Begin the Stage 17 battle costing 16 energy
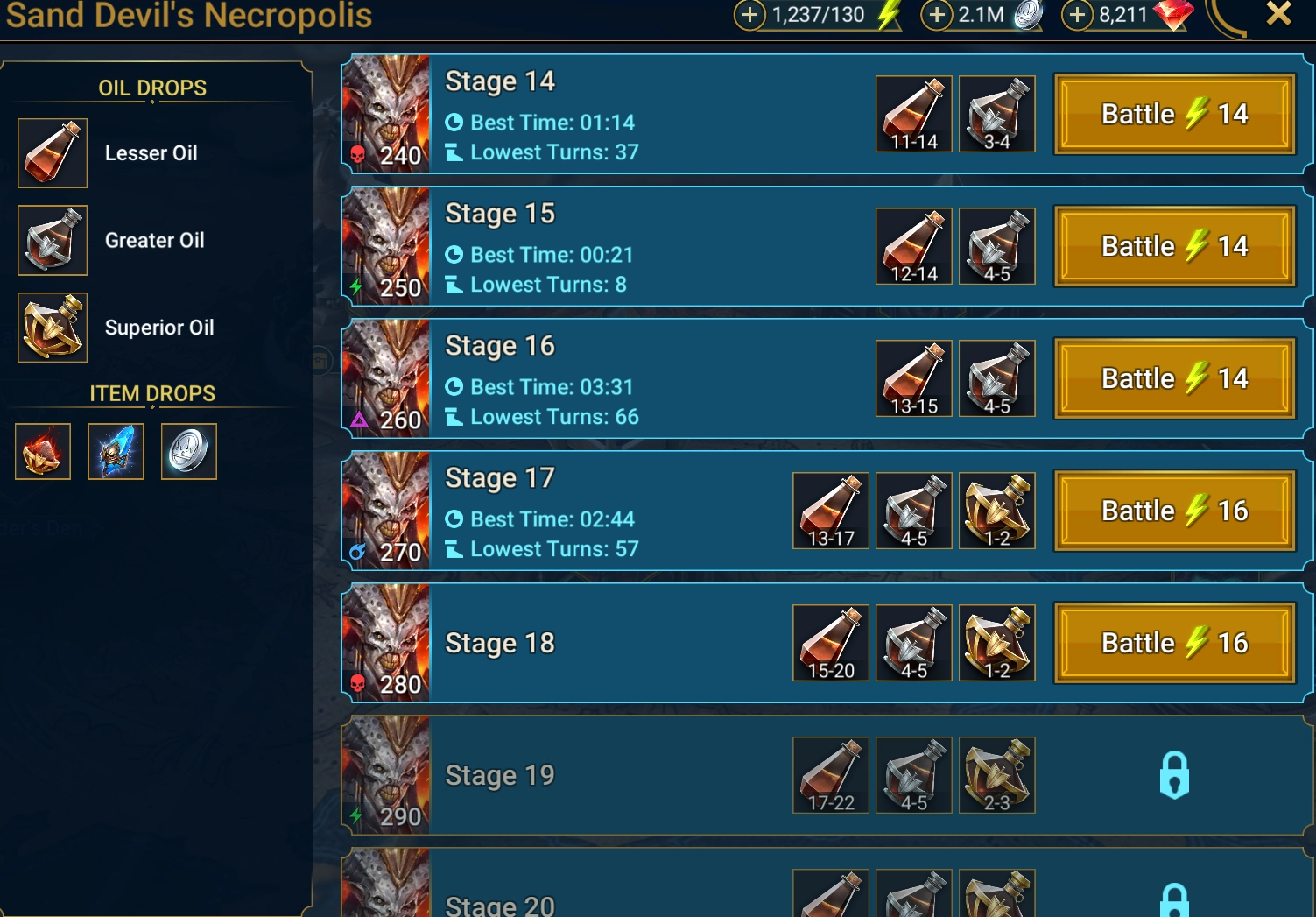This screenshot has width=1316, height=917. tap(1174, 511)
